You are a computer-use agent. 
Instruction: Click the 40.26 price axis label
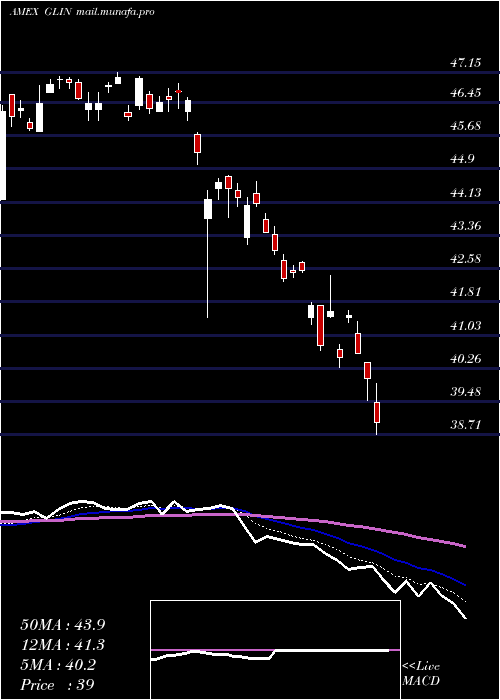tap(465, 359)
